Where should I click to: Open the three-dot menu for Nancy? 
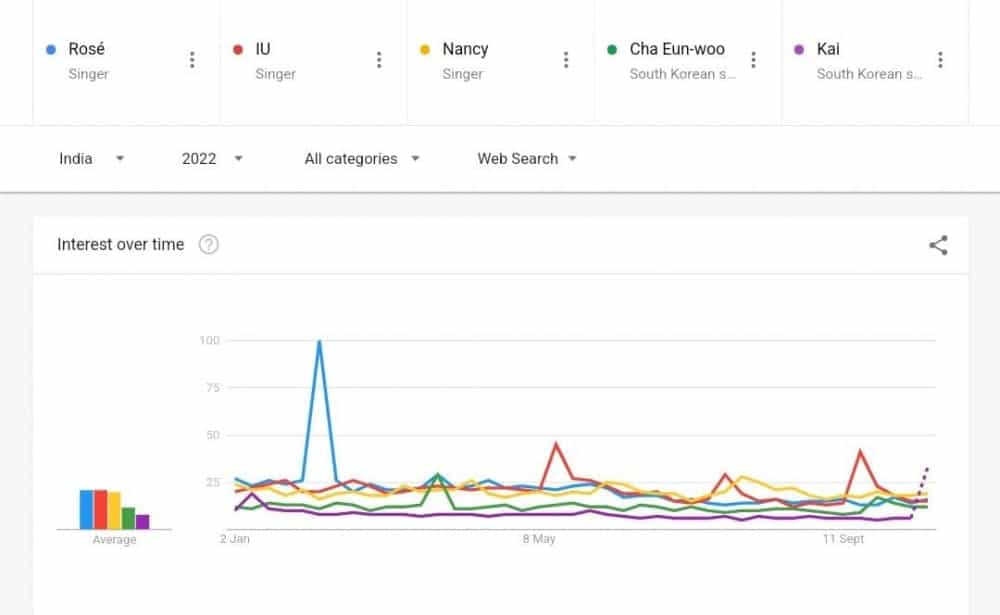566,60
